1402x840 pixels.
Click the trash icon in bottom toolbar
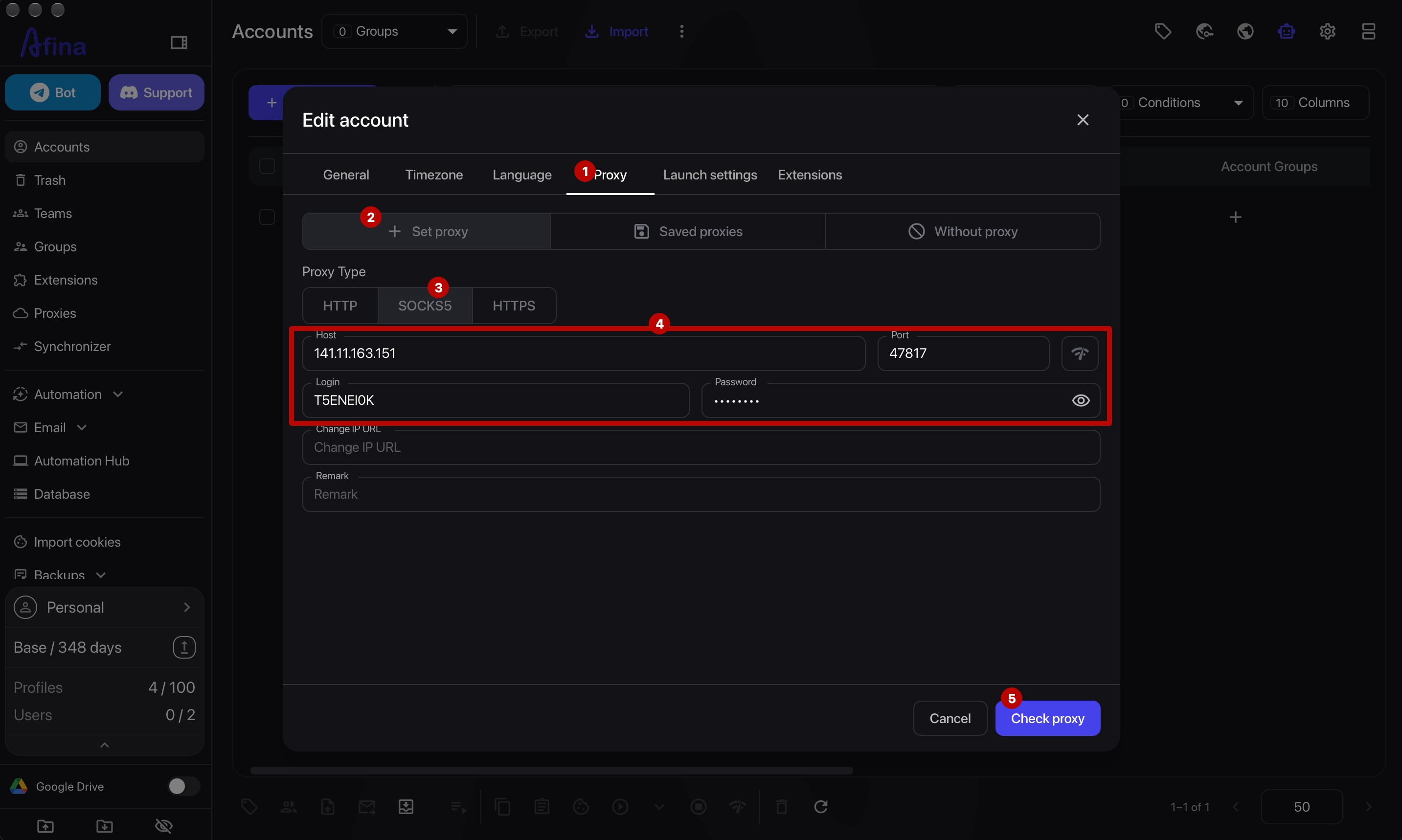click(781, 806)
